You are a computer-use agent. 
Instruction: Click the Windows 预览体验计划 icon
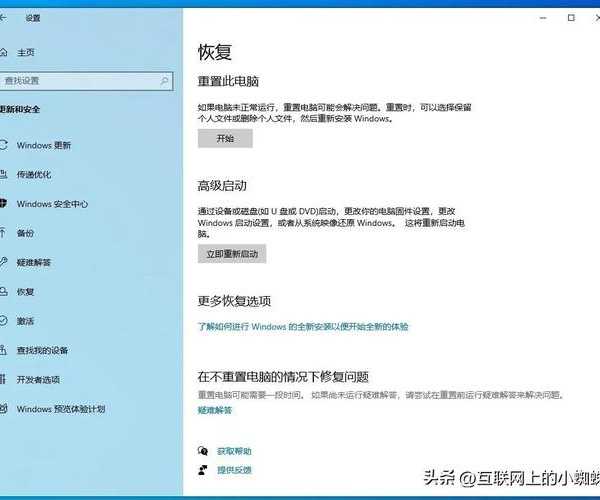pyautogui.click(x=3, y=409)
